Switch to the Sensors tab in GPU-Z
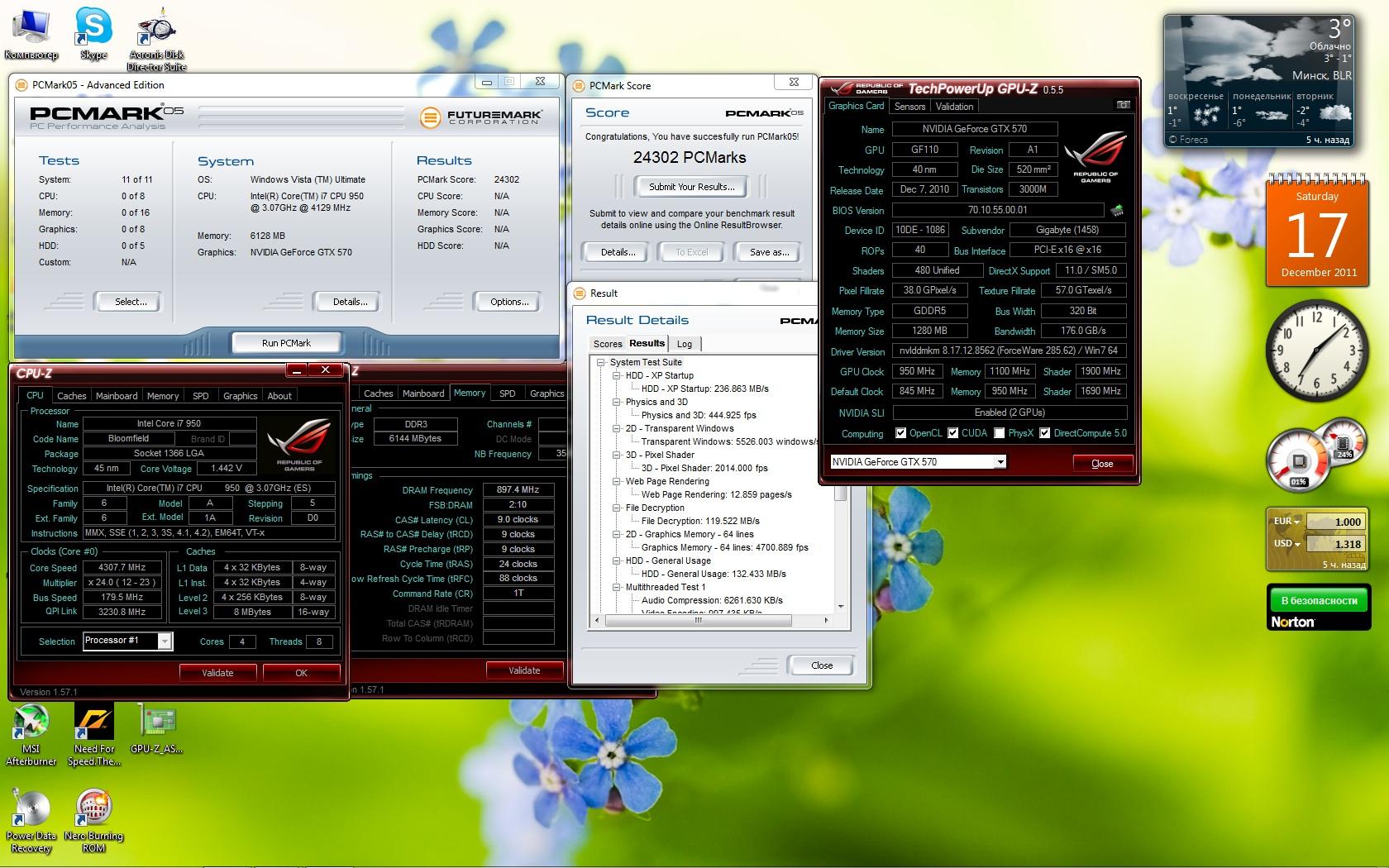The image size is (1389, 868). tap(909, 107)
